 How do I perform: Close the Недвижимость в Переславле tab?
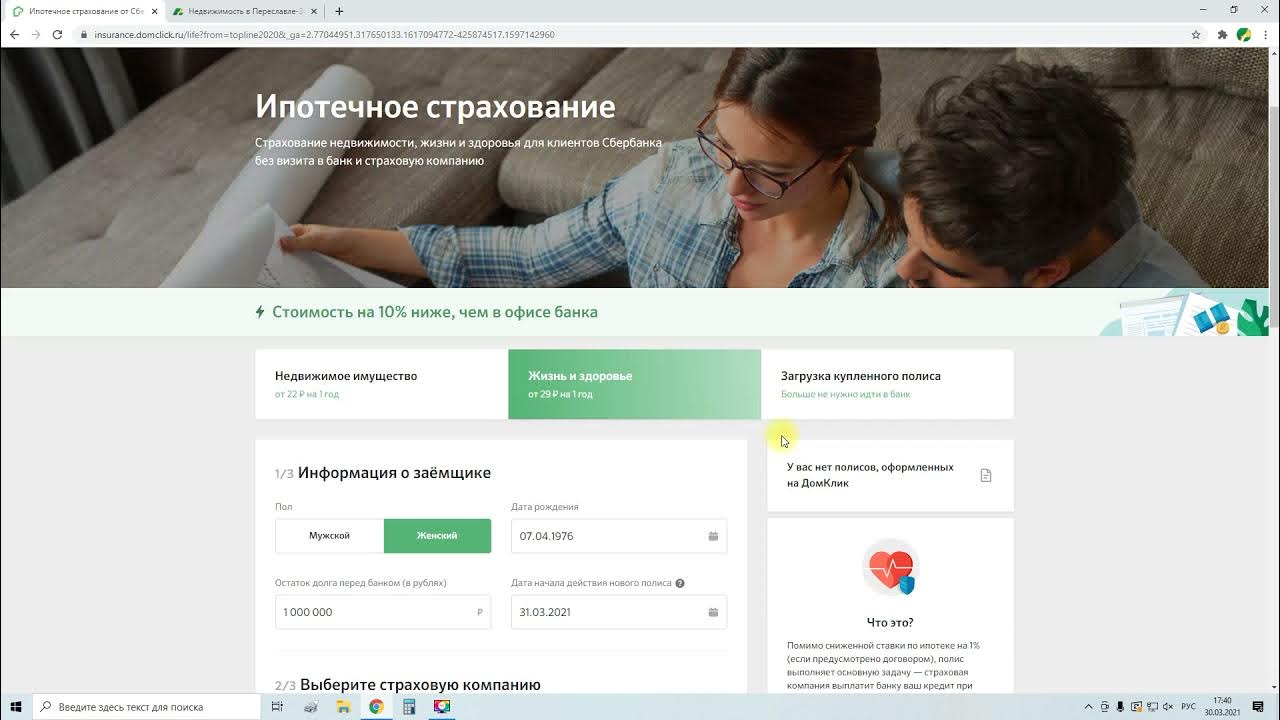[x=315, y=11]
